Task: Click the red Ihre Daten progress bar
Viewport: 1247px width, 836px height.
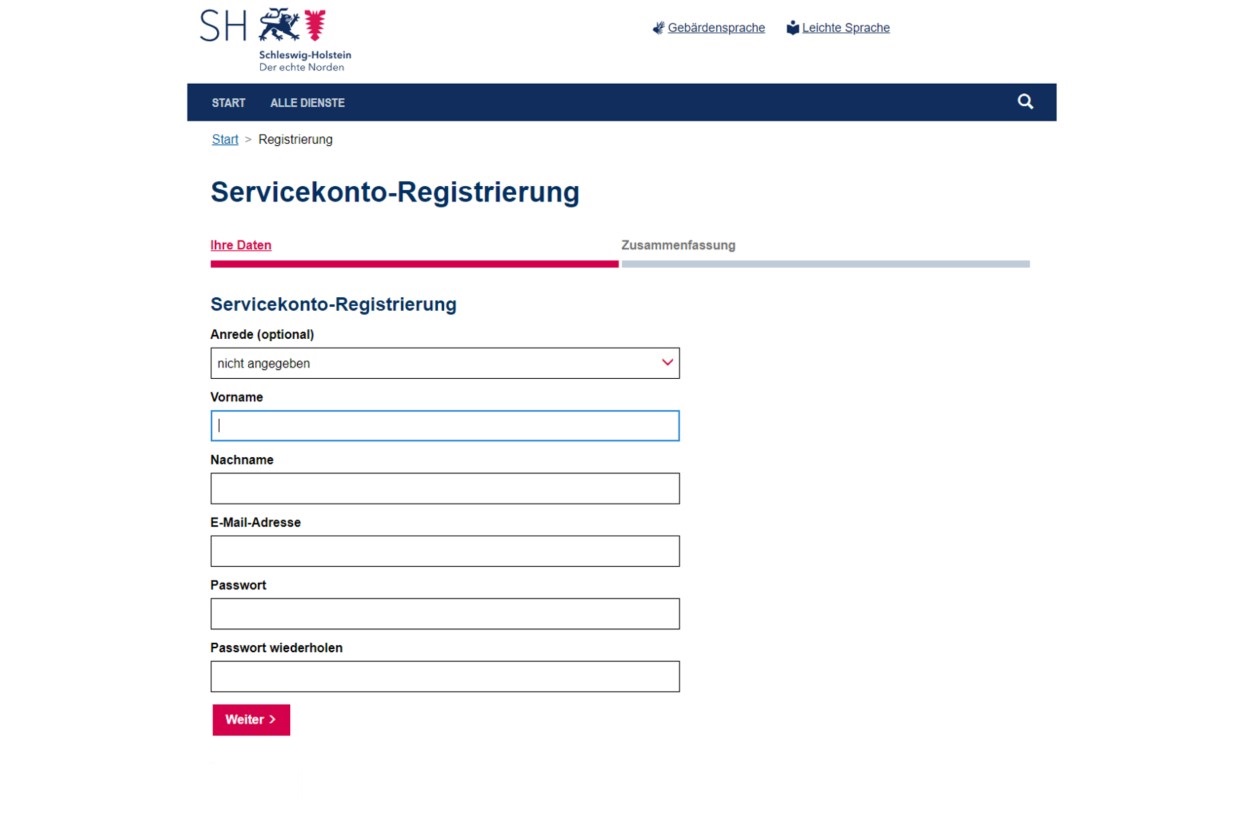Action: (x=414, y=264)
